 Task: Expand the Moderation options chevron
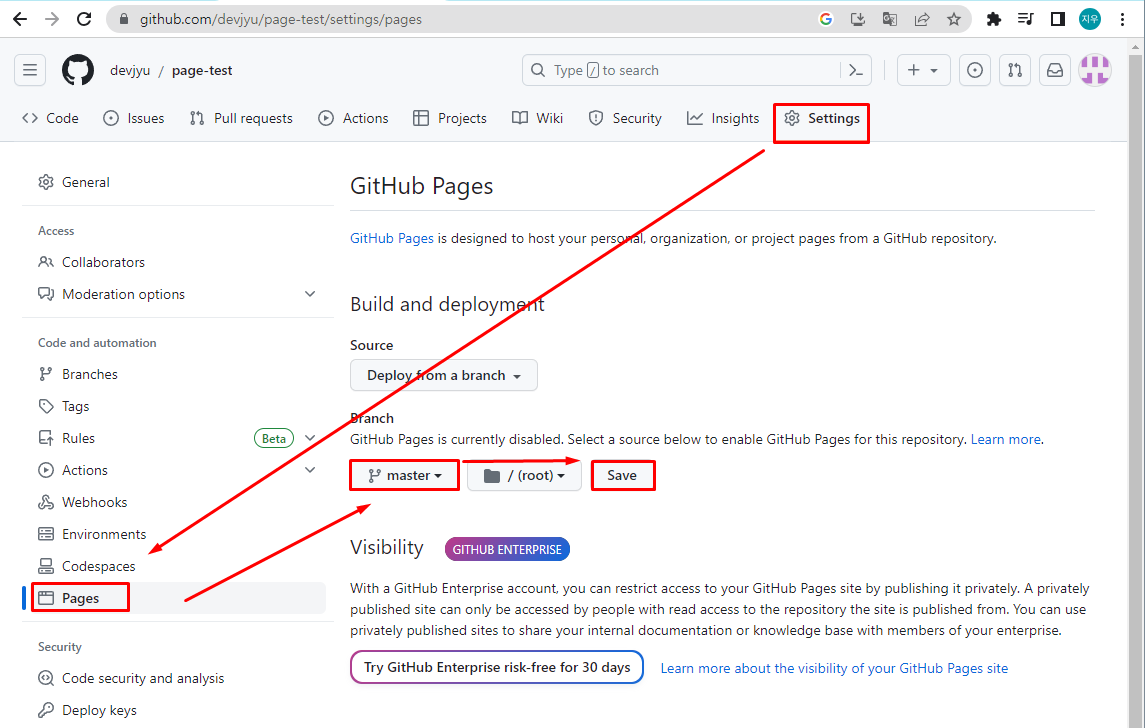click(x=310, y=294)
